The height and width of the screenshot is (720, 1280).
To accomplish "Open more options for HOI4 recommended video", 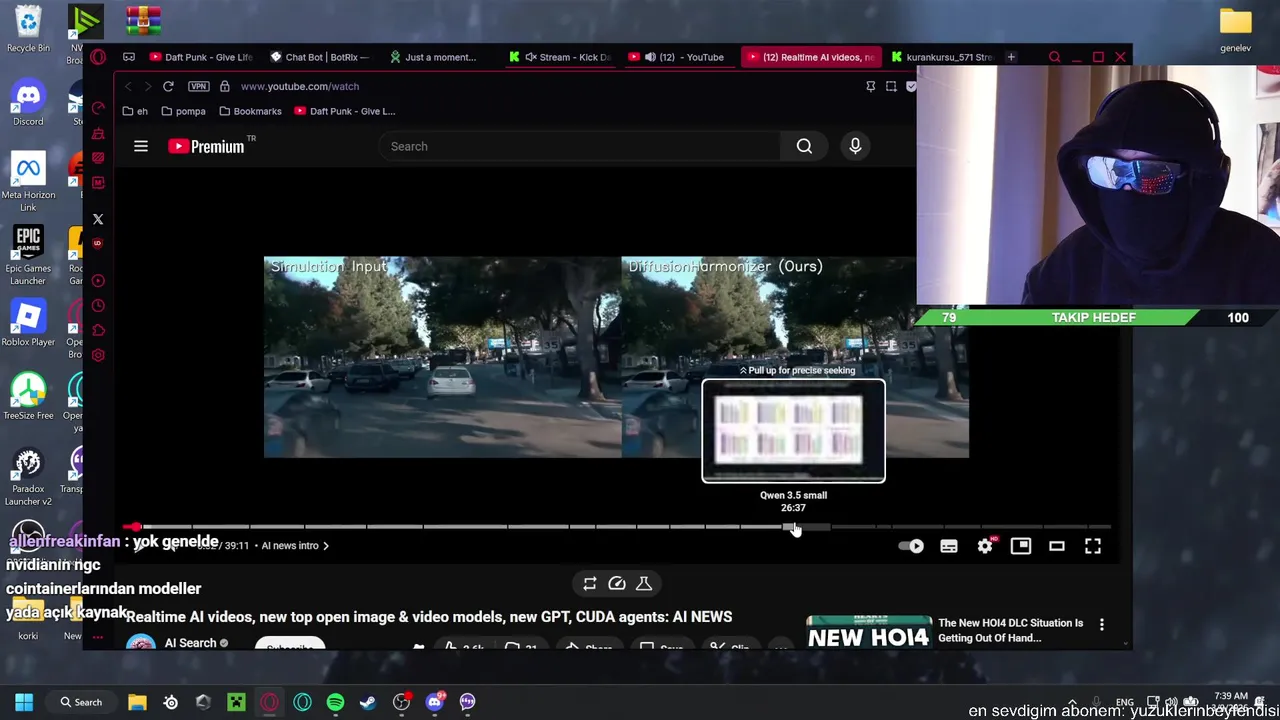I will click(1102, 625).
